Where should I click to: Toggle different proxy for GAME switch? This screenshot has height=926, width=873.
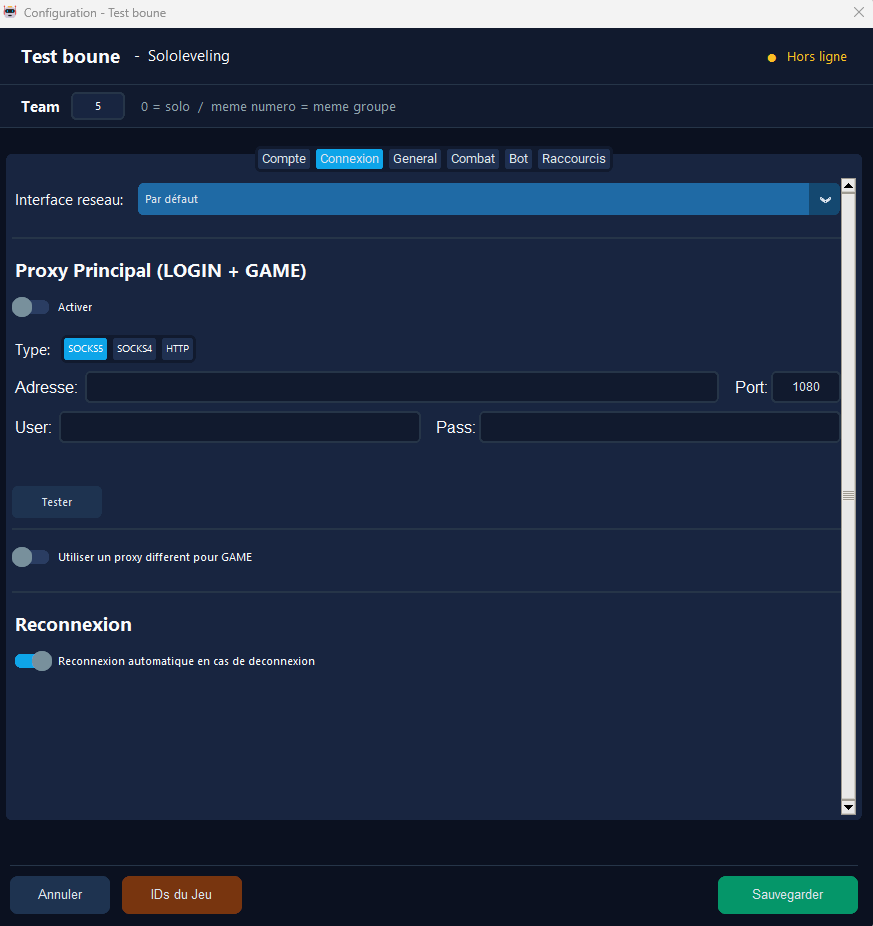[x=30, y=557]
